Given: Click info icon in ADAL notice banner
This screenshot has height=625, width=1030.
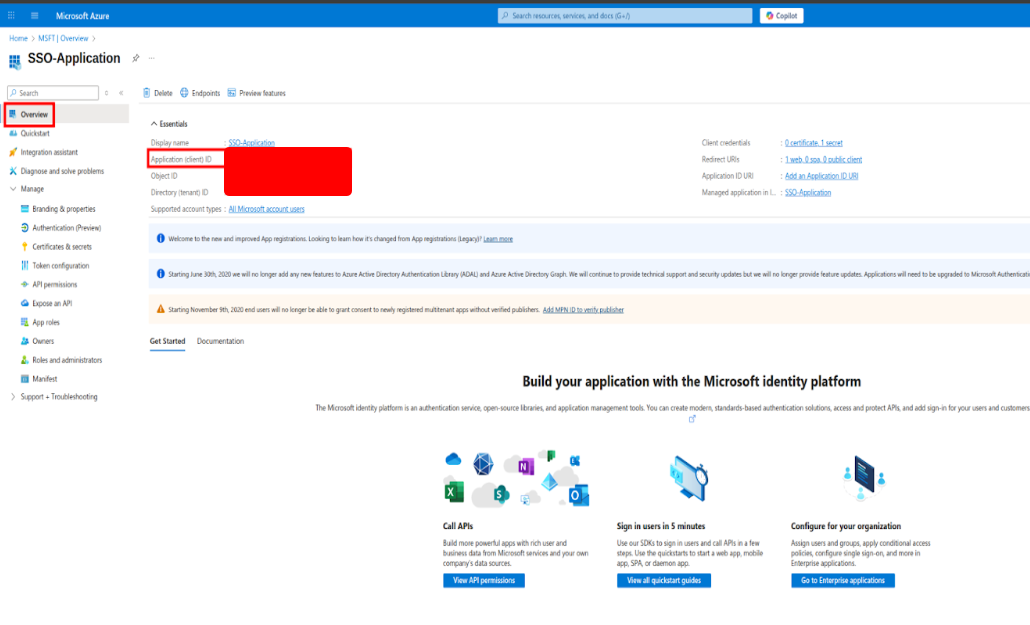Looking at the screenshot, I should (160, 273).
